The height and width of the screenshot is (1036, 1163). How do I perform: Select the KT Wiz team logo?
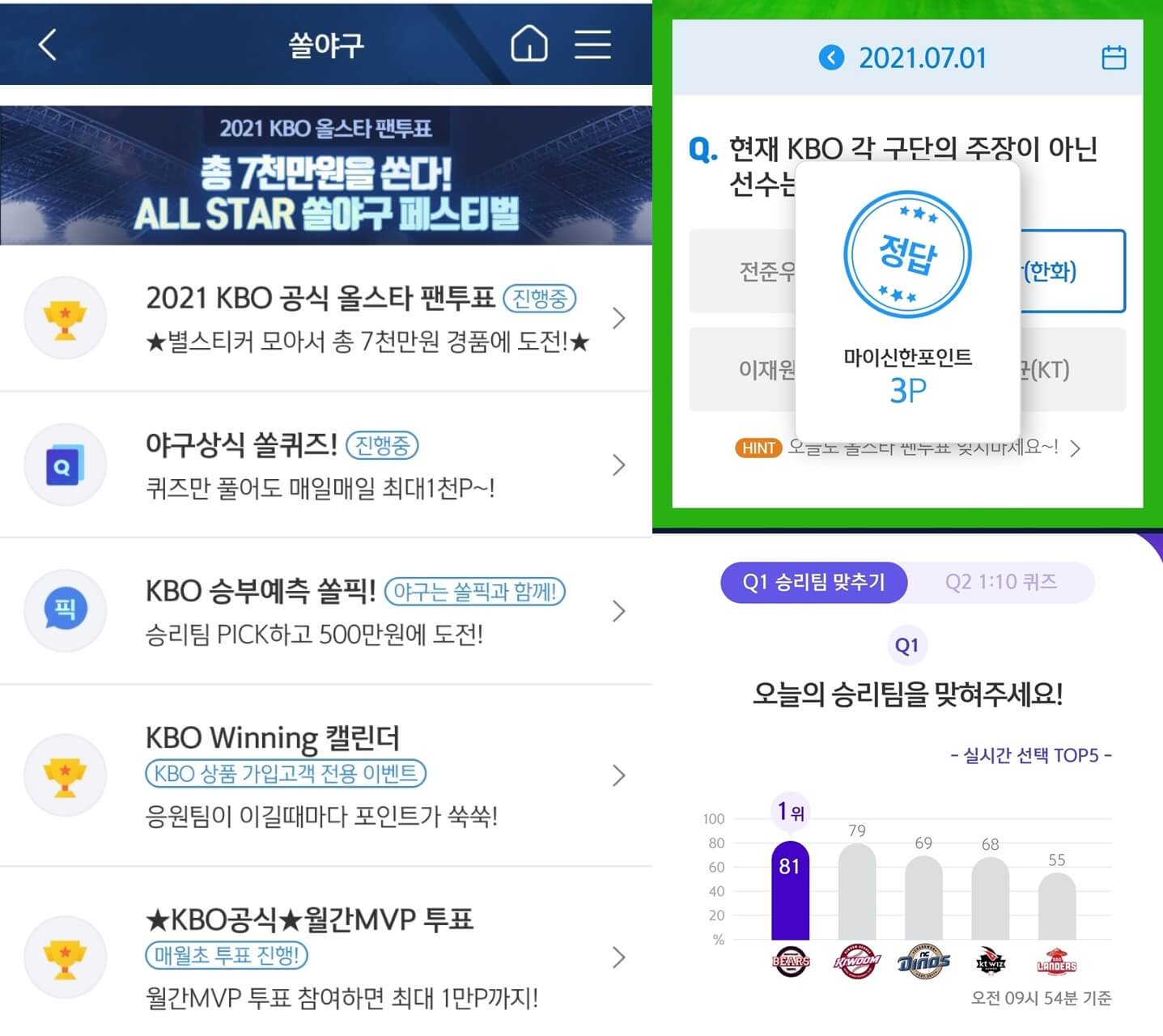(x=991, y=962)
